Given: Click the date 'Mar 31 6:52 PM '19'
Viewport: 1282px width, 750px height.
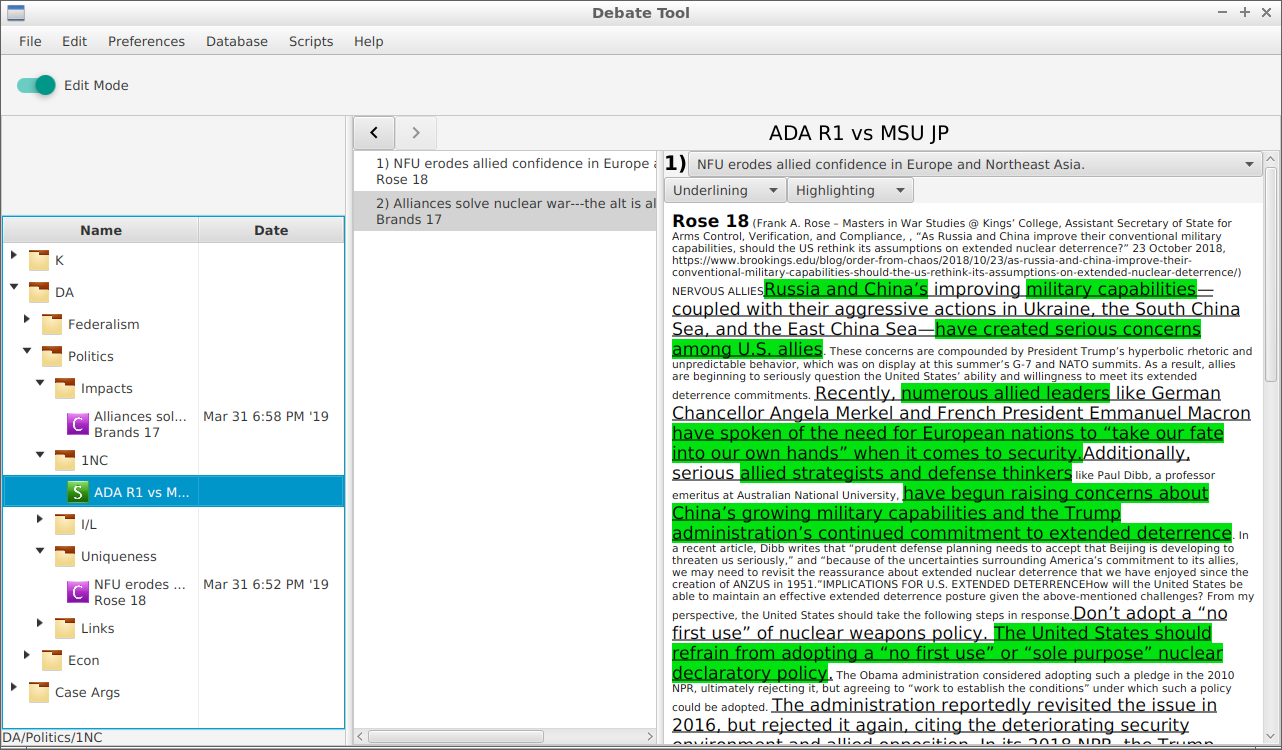Looking at the screenshot, I should click(x=266, y=584).
